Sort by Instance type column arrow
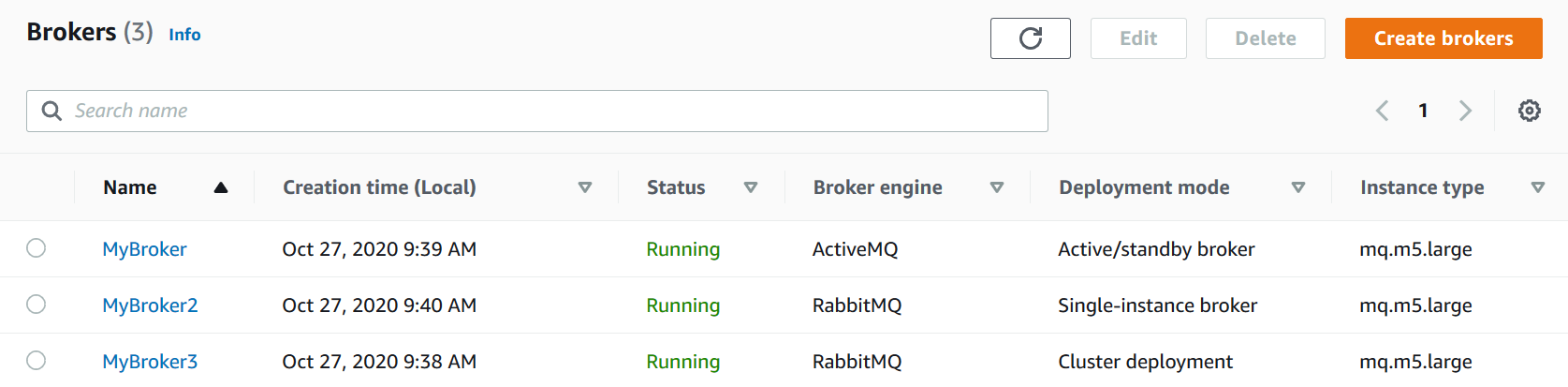The height and width of the screenshot is (387, 1568). [1537, 187]
